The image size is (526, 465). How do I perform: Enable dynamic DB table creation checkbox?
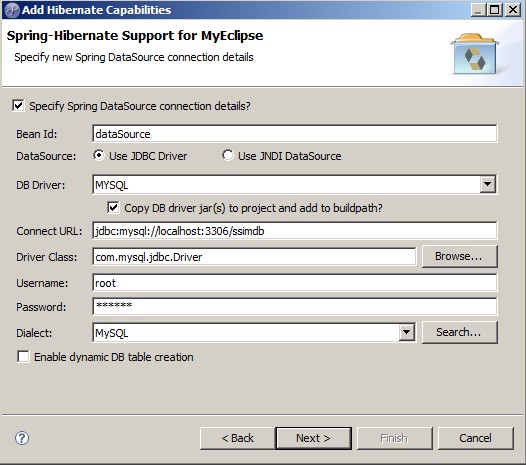pos(23,357)
